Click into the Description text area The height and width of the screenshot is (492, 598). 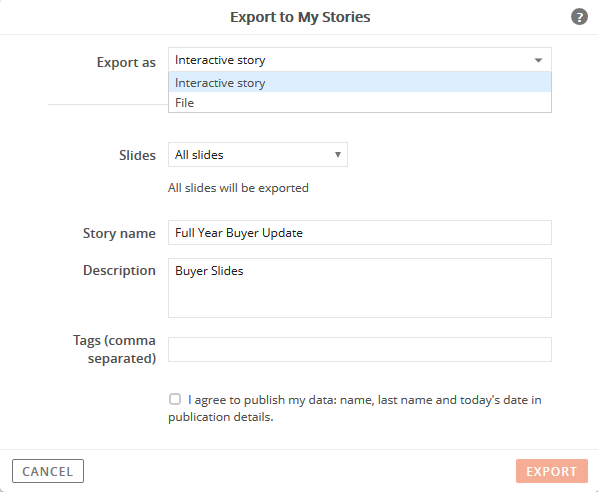point(360,288)
